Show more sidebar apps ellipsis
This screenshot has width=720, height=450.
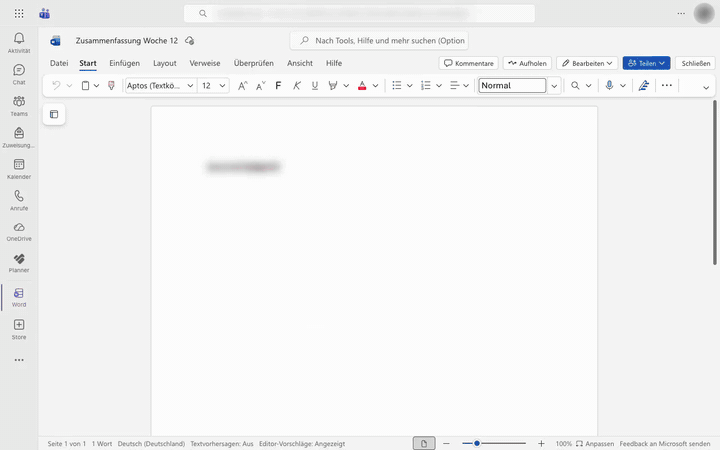point(19,360)
